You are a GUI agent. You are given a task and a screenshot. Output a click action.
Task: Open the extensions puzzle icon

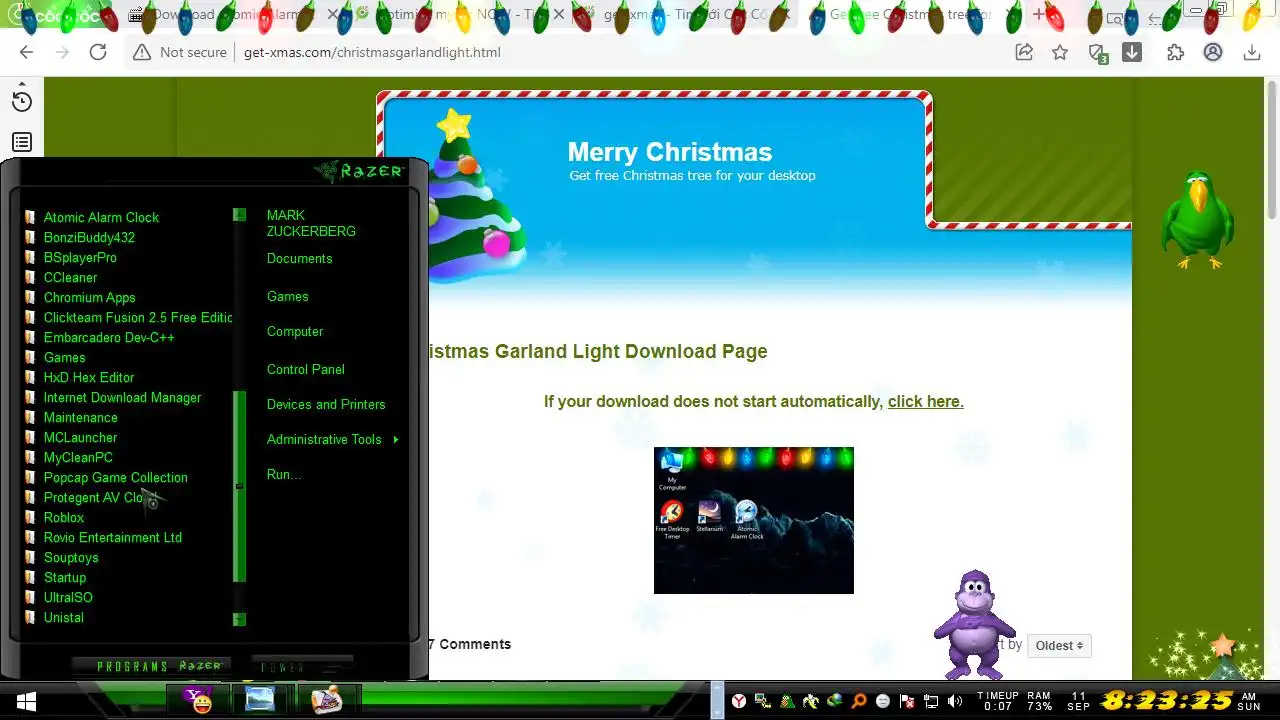(1176, 52)
